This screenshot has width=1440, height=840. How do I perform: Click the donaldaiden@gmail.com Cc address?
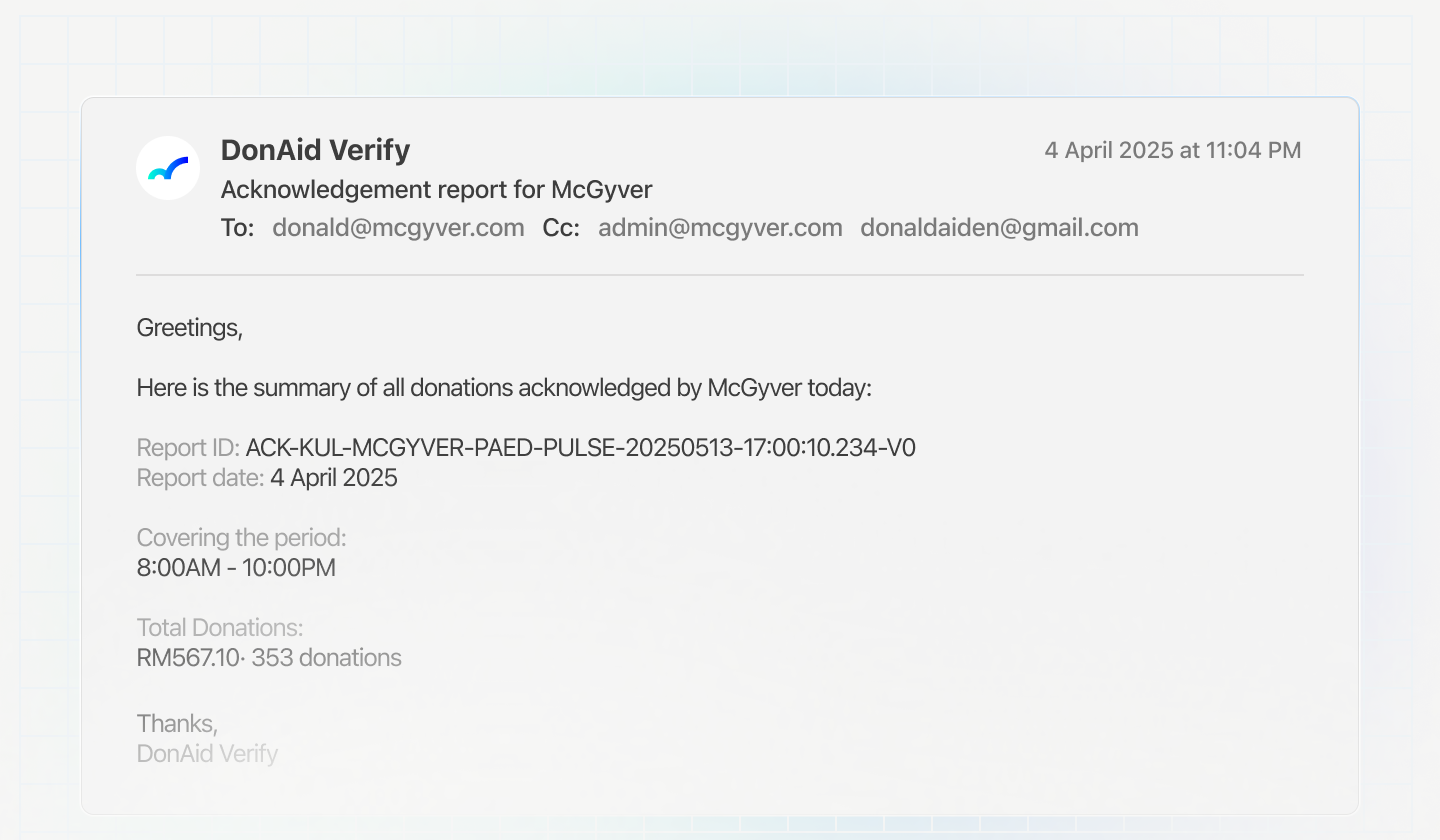click(x=999, y=228)
